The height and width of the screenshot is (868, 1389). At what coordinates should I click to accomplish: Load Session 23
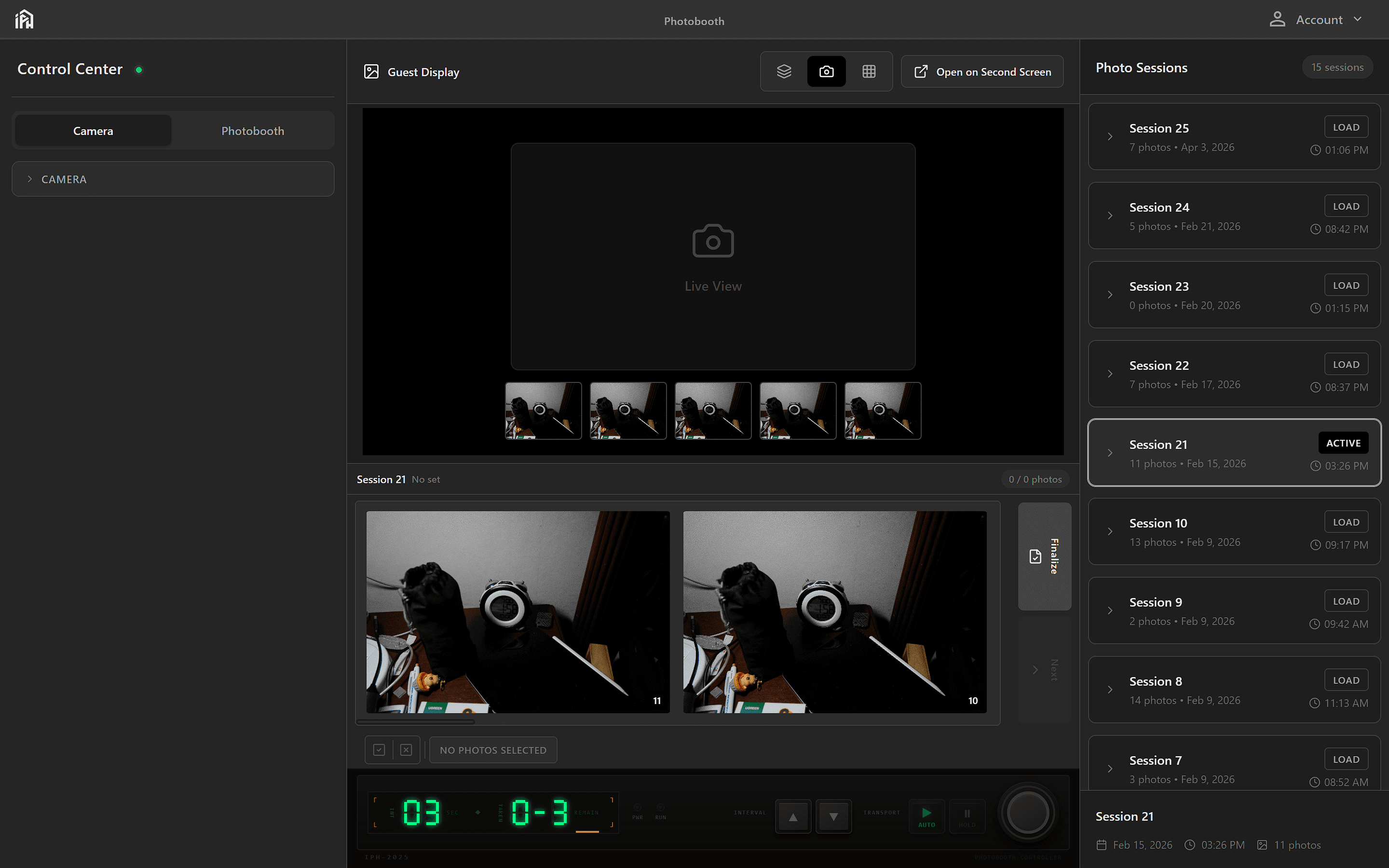point(1346,285)
